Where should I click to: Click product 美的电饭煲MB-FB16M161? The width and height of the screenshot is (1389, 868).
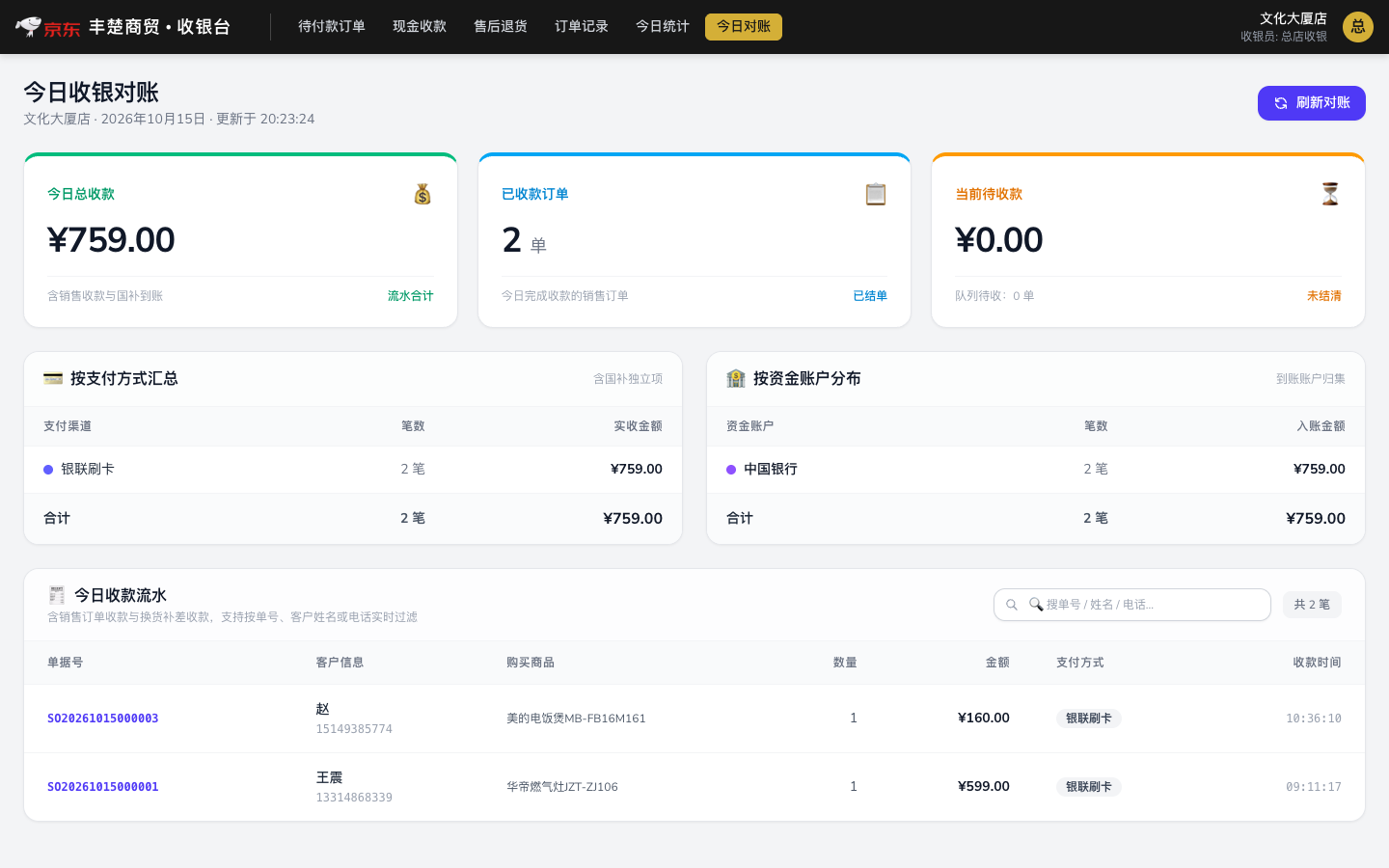point(576,719)
